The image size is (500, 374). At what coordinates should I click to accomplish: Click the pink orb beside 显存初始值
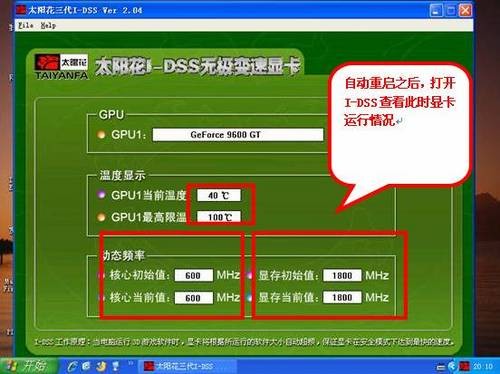(250, 275)
